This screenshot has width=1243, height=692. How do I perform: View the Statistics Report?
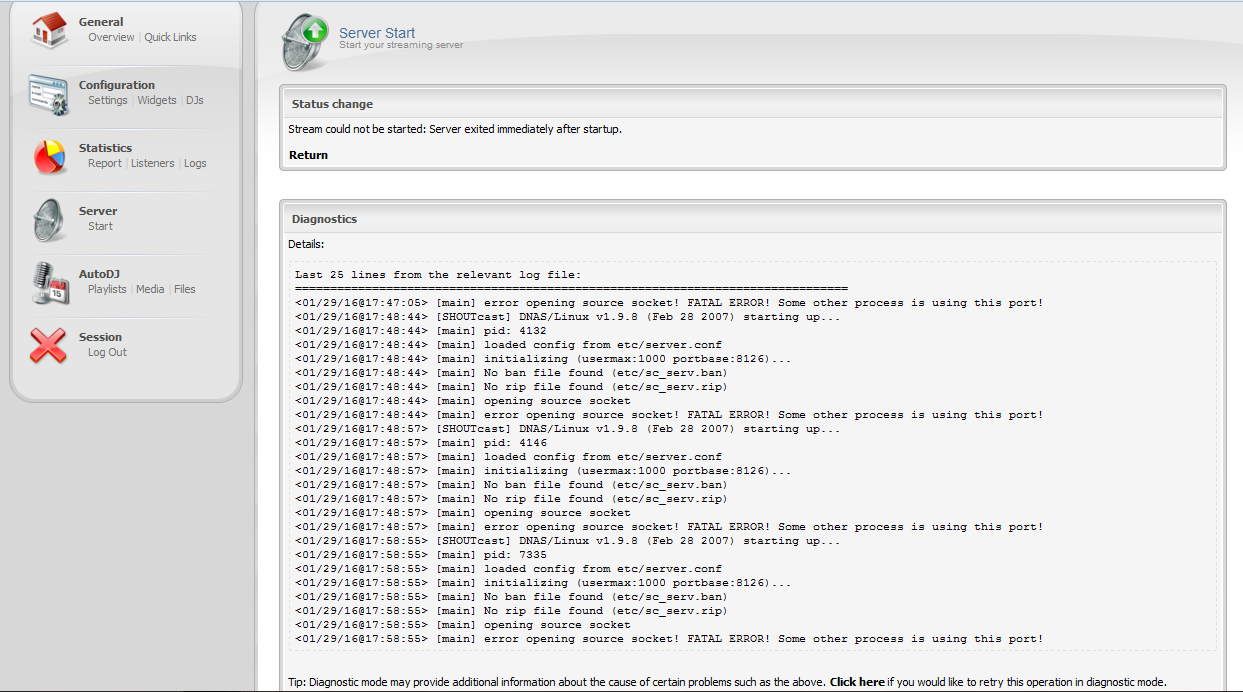[105, 164]
